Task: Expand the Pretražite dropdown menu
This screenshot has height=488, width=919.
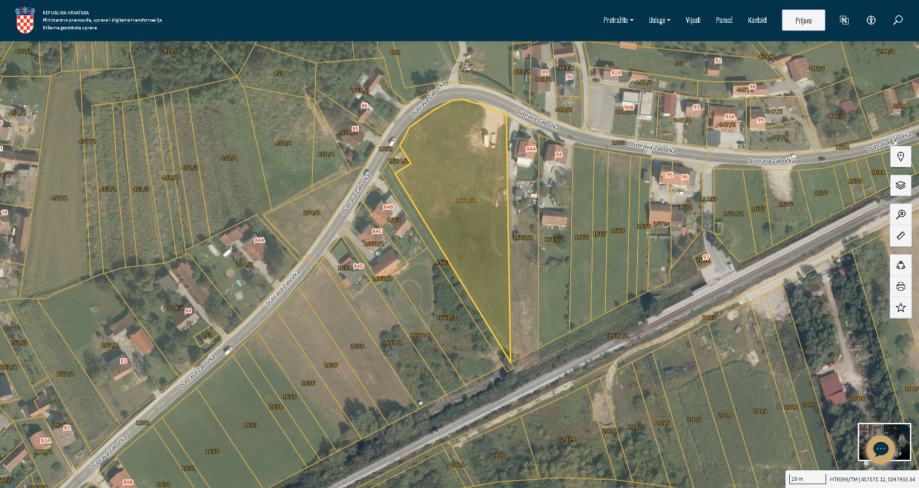Action: [618, 20]
